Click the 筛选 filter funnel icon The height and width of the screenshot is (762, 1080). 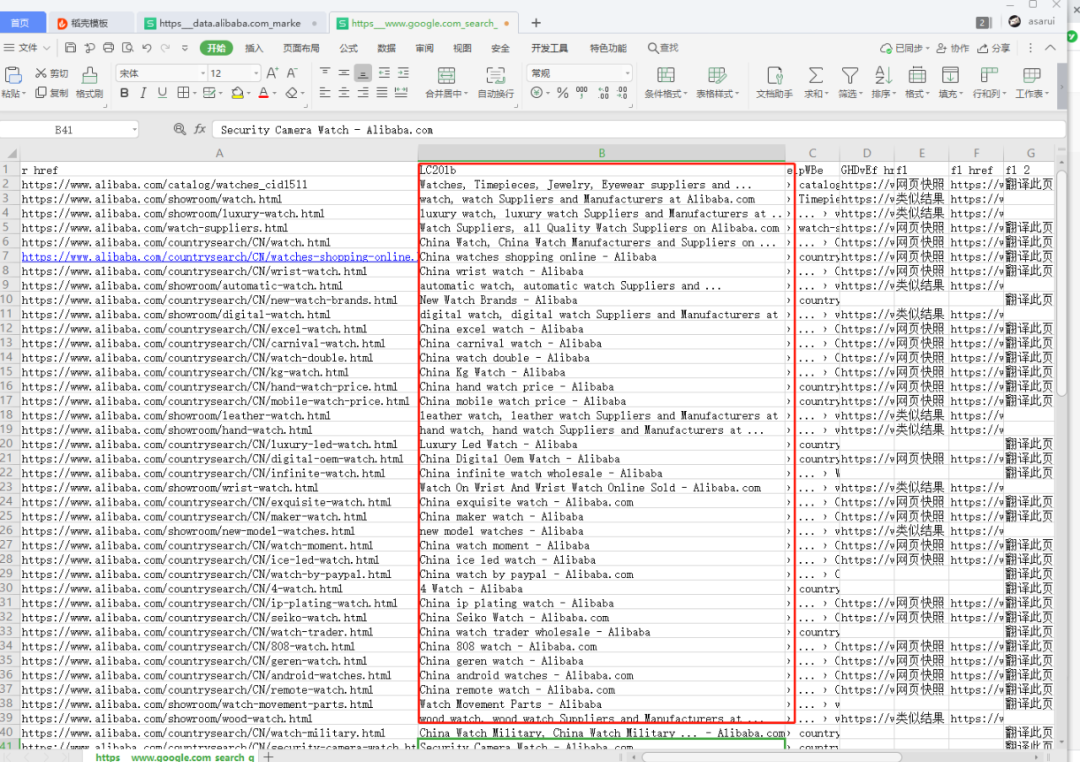pos(850,75)
